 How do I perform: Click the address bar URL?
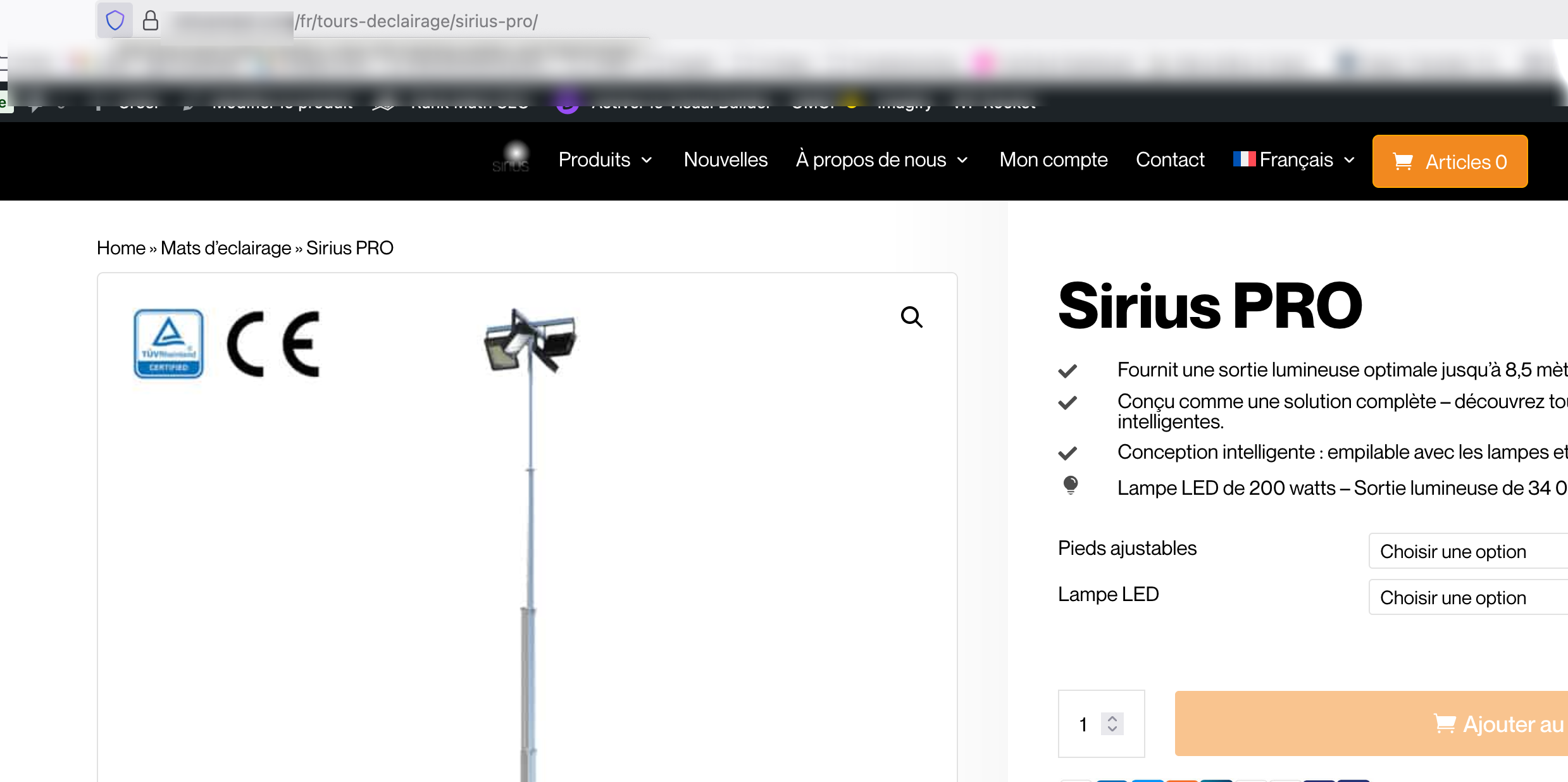pyautogui.click(x=416, y=21)
